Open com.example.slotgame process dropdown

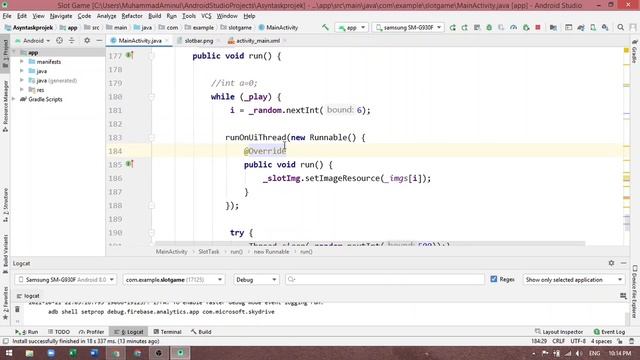(173, 280)
